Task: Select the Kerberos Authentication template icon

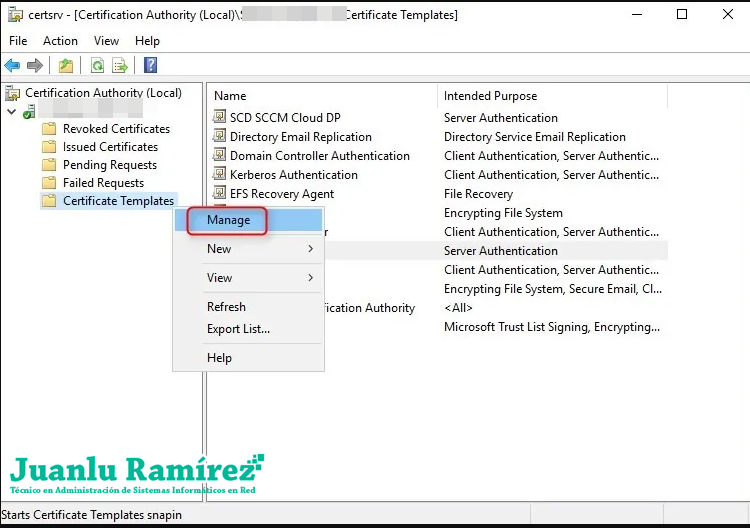Action: click(x=221, y=175)
